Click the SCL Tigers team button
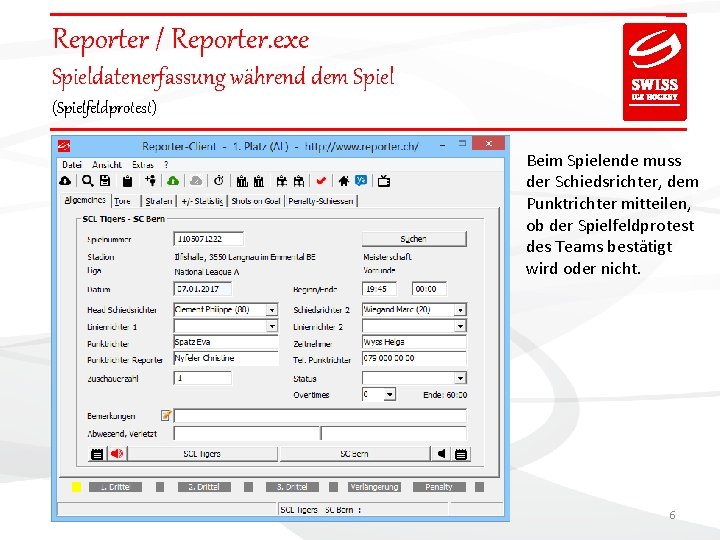Screen dimensions: 720x540 tap(202, 454)
